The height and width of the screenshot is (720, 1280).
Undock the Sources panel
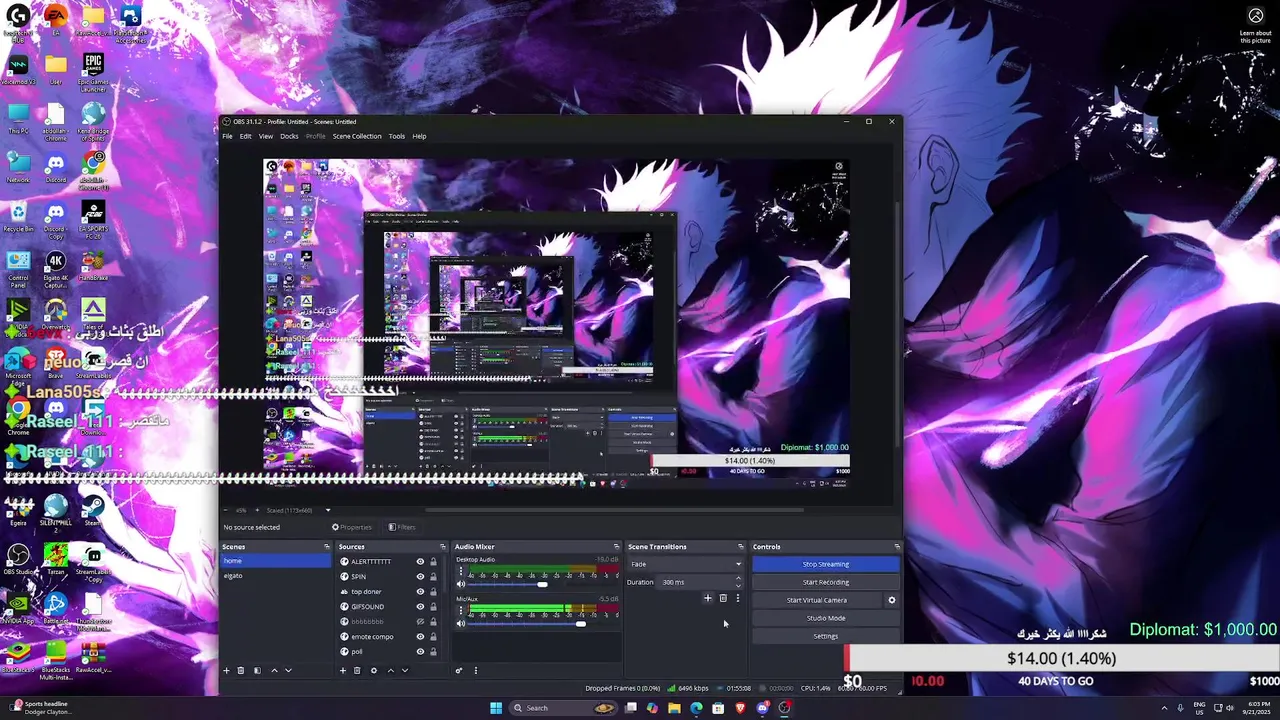[x=443, y=547]
